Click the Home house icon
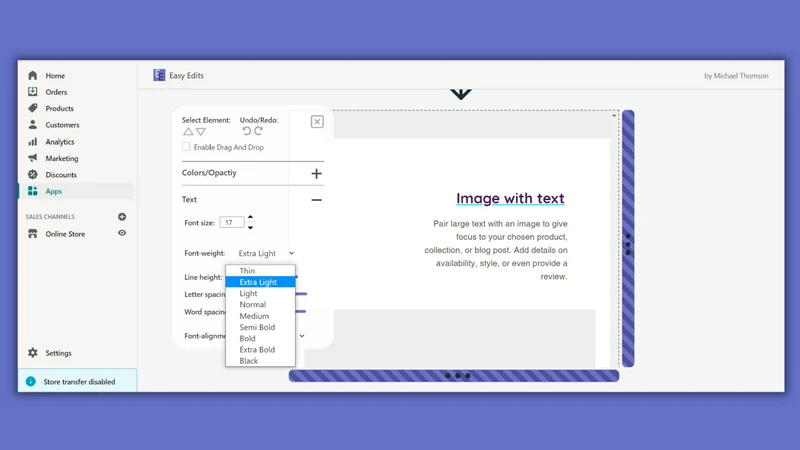The image size is (800, 450). click(x=33, y=76)
